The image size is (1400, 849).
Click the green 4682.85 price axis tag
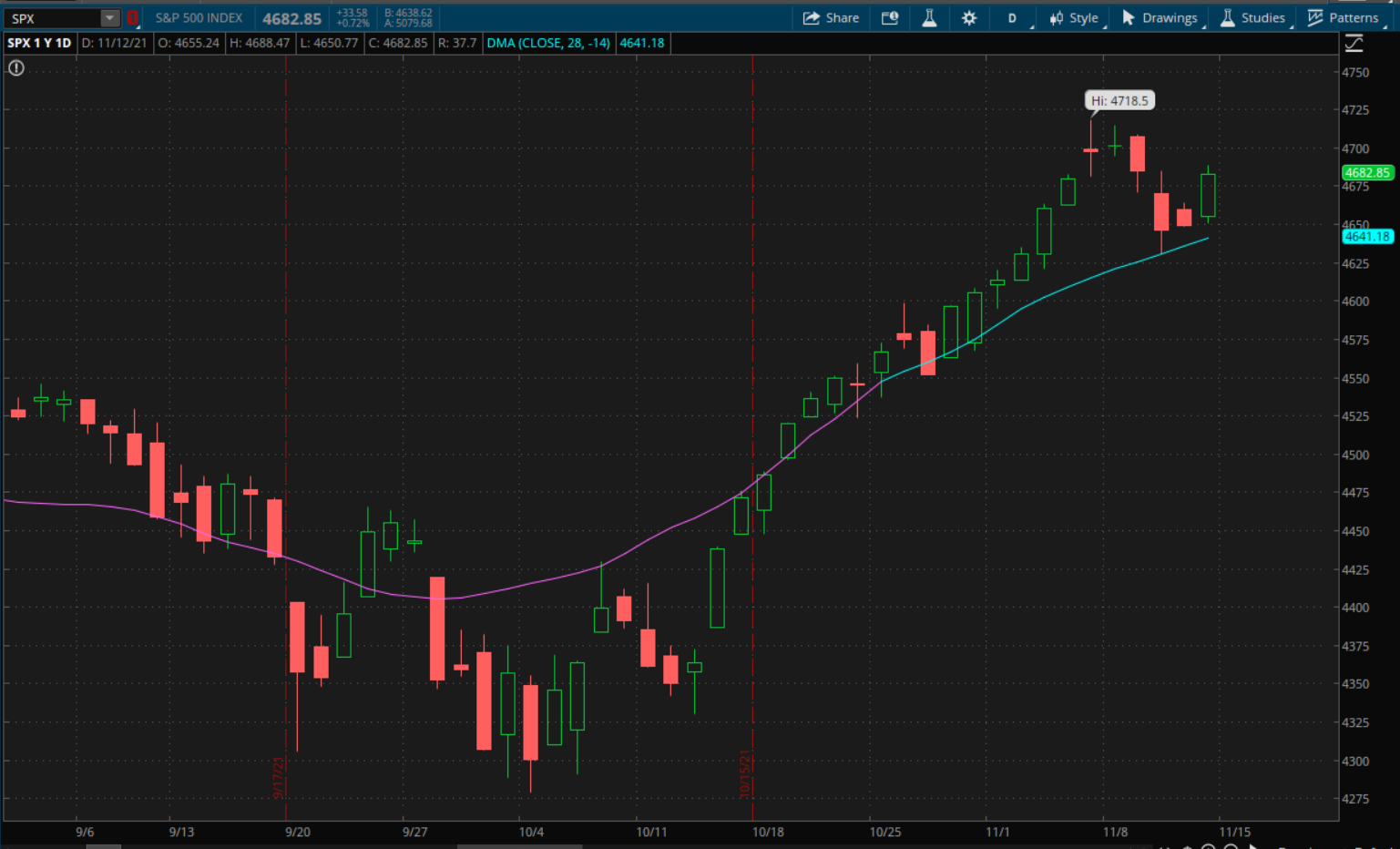click(x=1367, y=172)
